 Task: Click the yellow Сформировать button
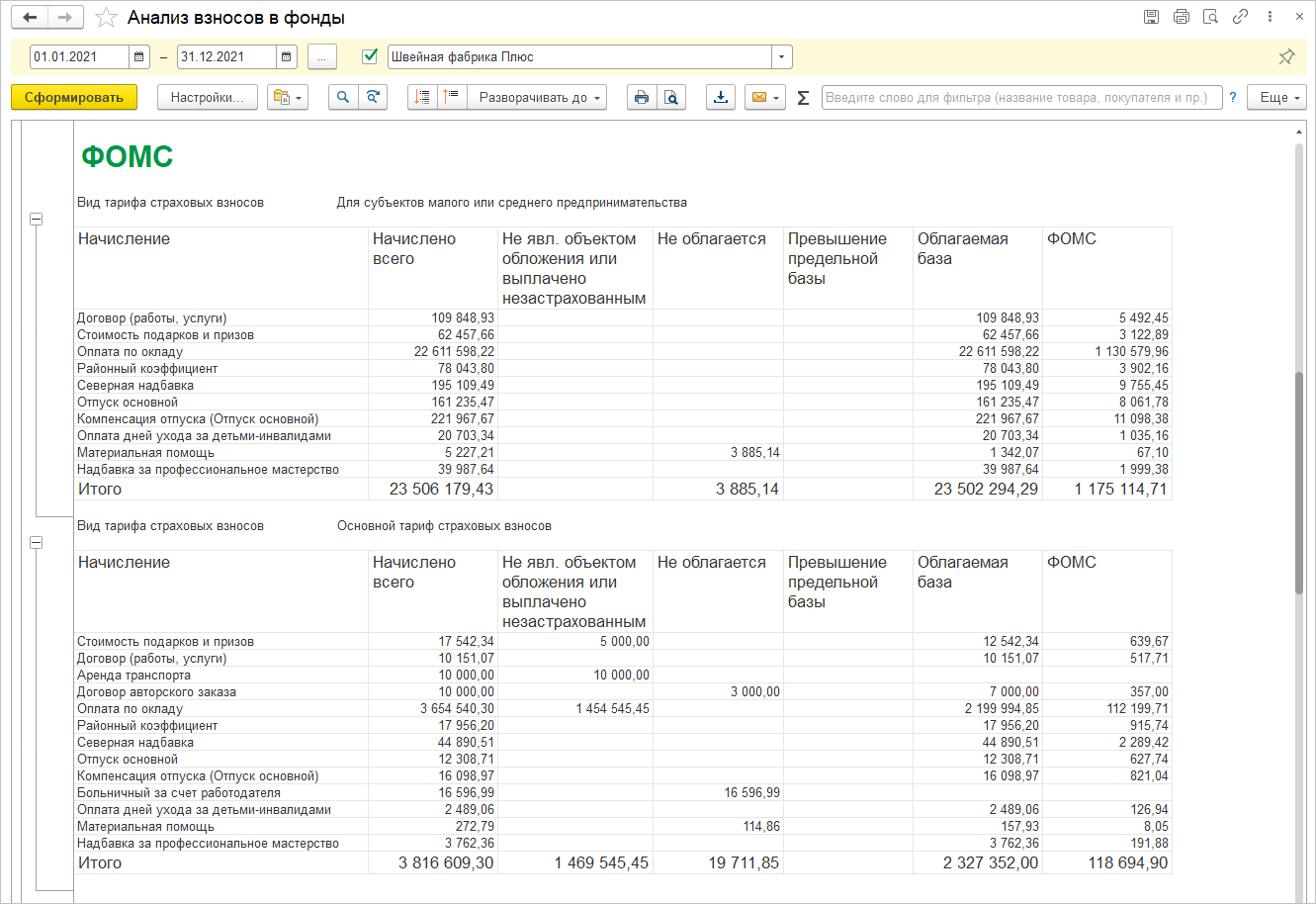click(x=74, y=97)
